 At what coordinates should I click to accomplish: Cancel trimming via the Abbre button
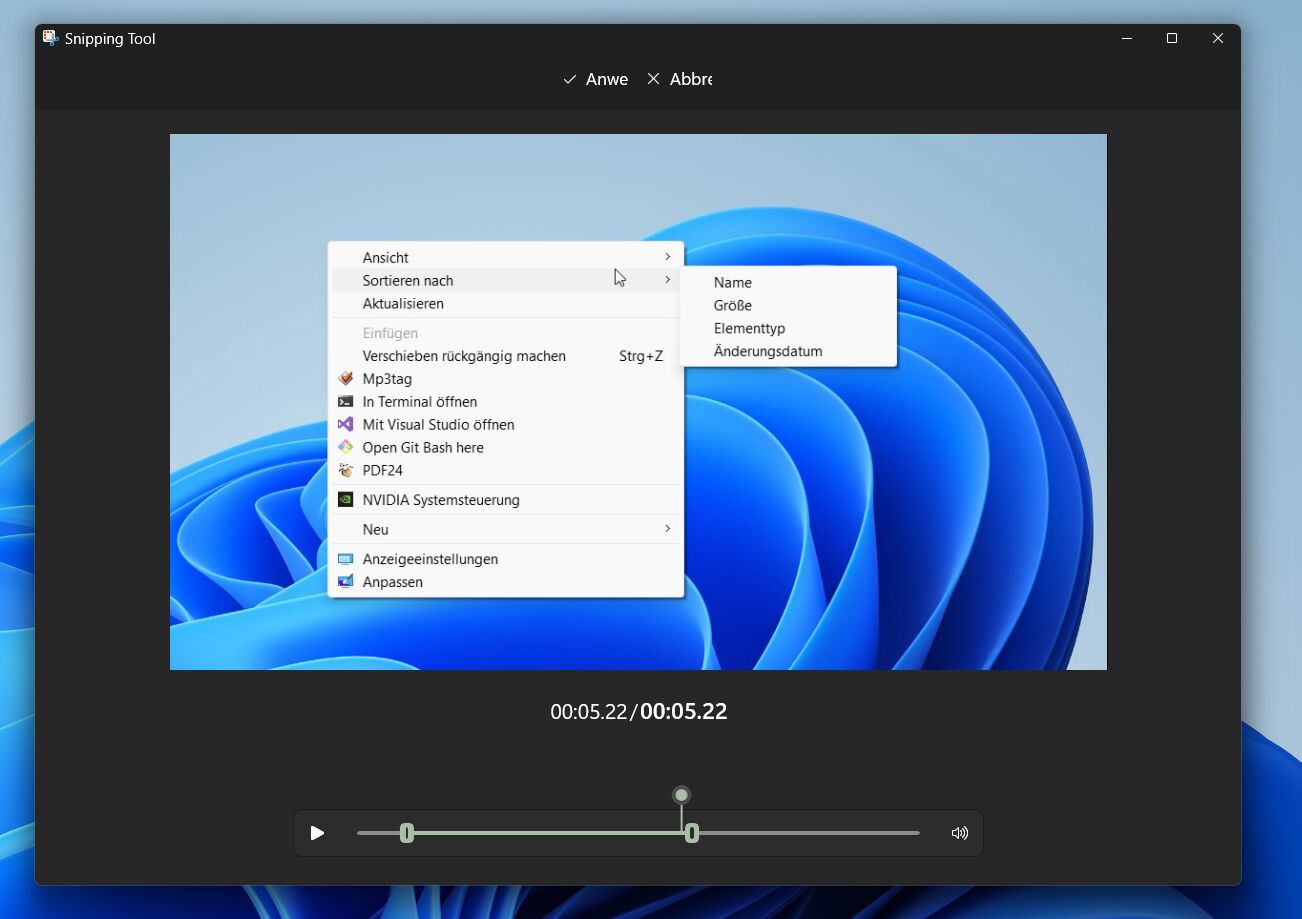[x=680, y=79]
